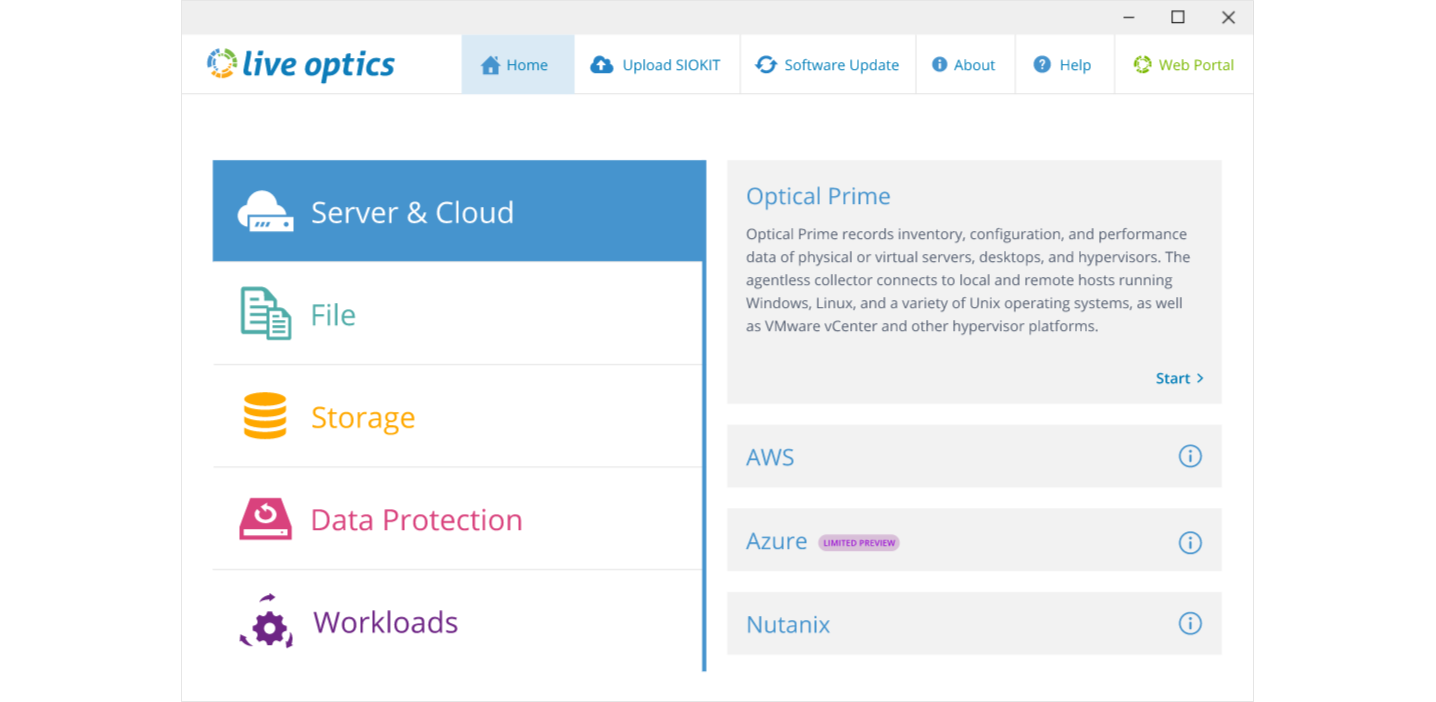Click the Server & Cloud icon
Image resolution: width=1436 pixels, height=702 pixels.
(265, 212)
